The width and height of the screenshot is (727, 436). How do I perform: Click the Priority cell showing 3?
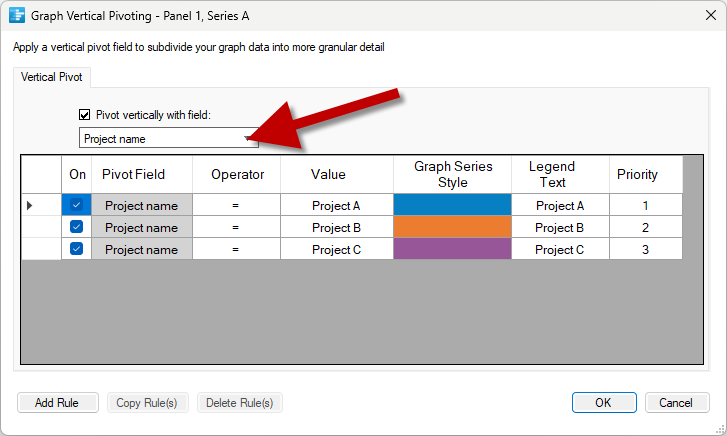click(646, 249)
